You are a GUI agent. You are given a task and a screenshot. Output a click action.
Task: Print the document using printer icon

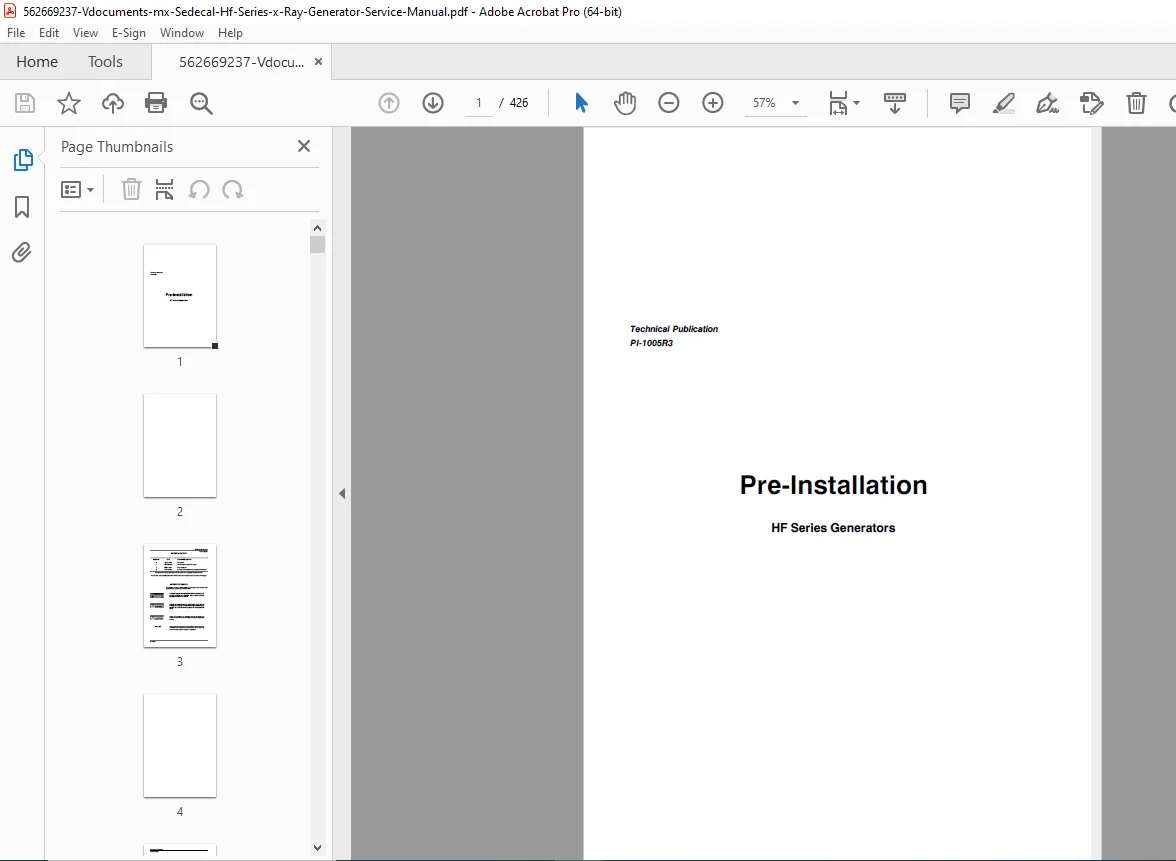point(156,103)
